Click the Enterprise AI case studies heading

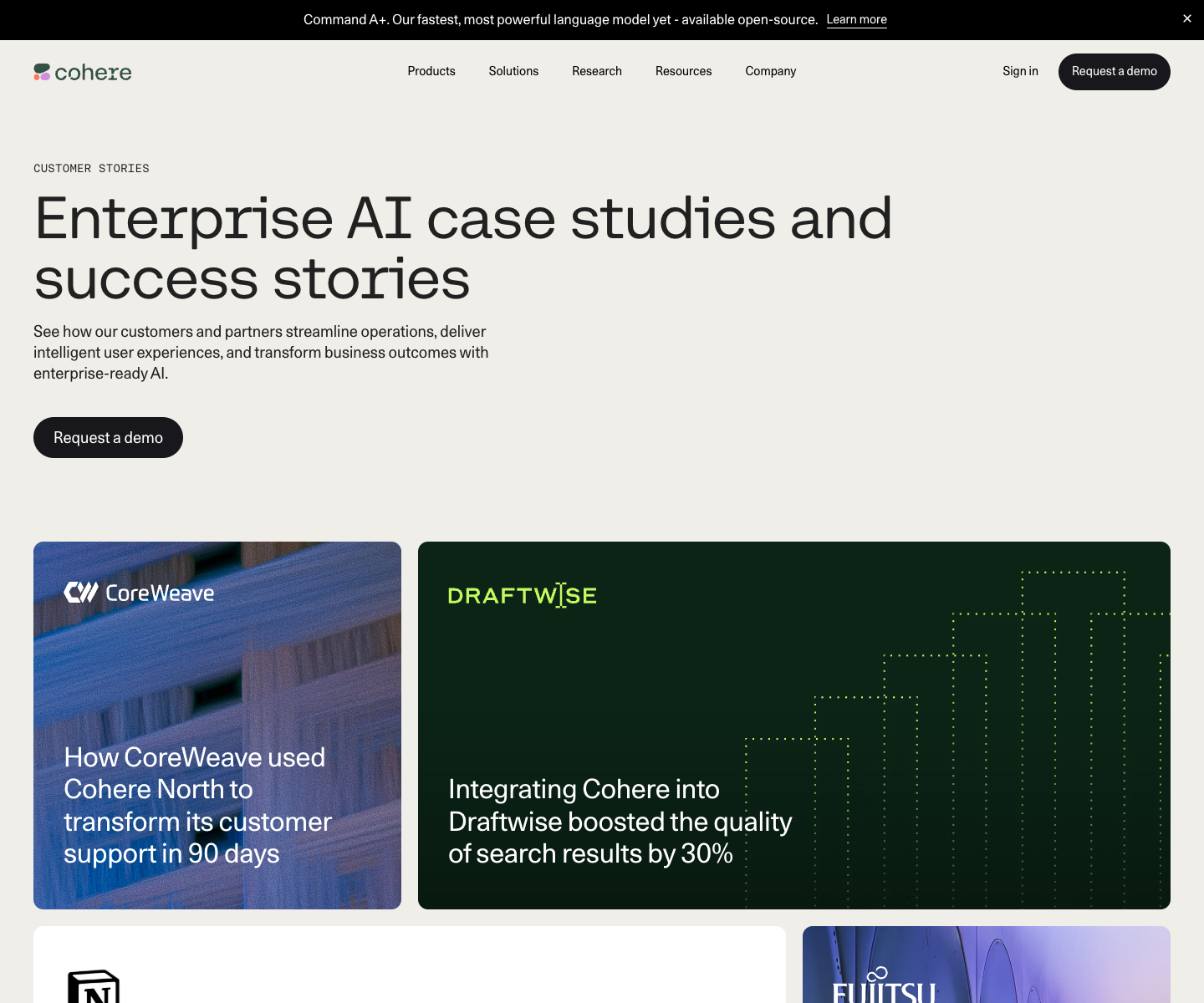click(x=462, y=248)
